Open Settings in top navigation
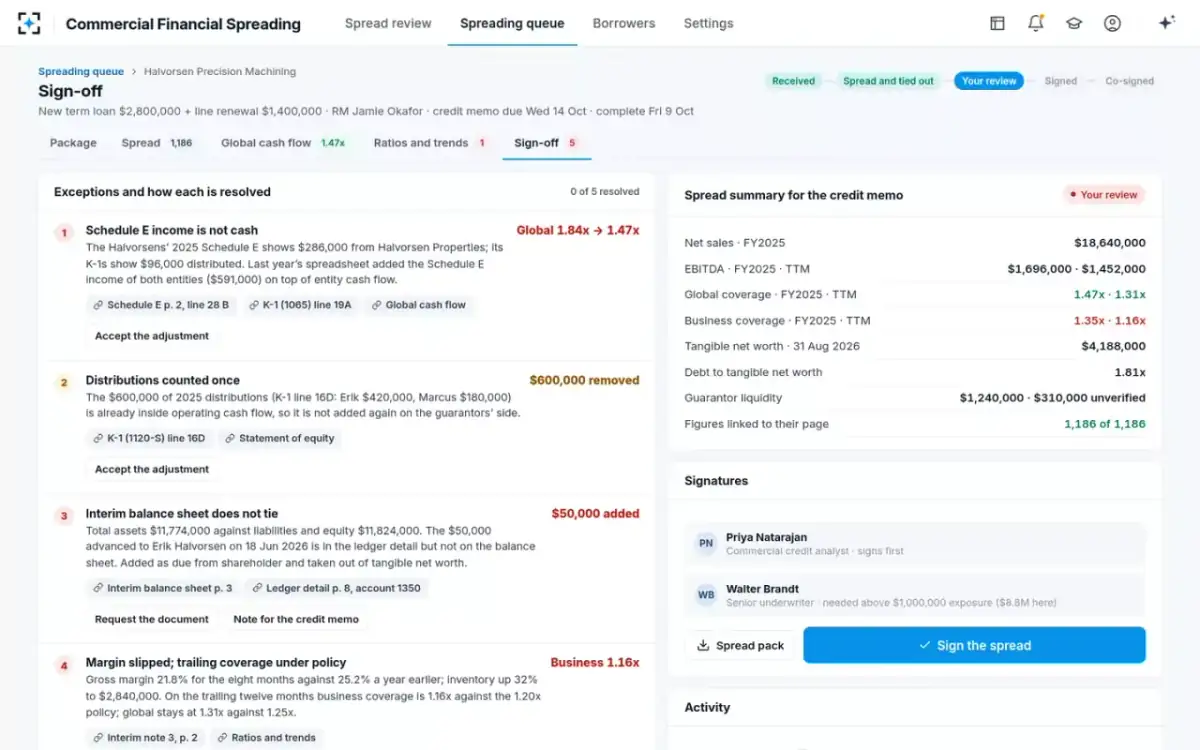Viewport: 1200px width, 750px height. point(708,23)
